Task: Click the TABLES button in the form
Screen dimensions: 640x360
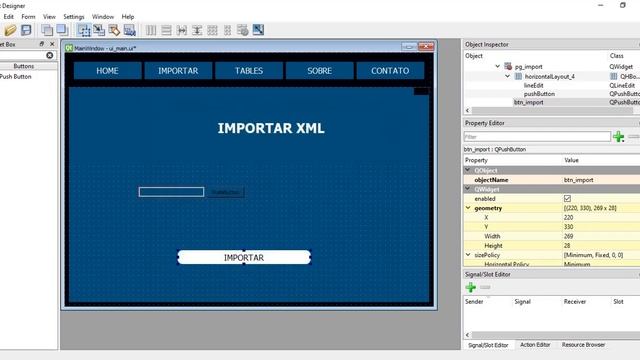Action: (x=249, y=71)
